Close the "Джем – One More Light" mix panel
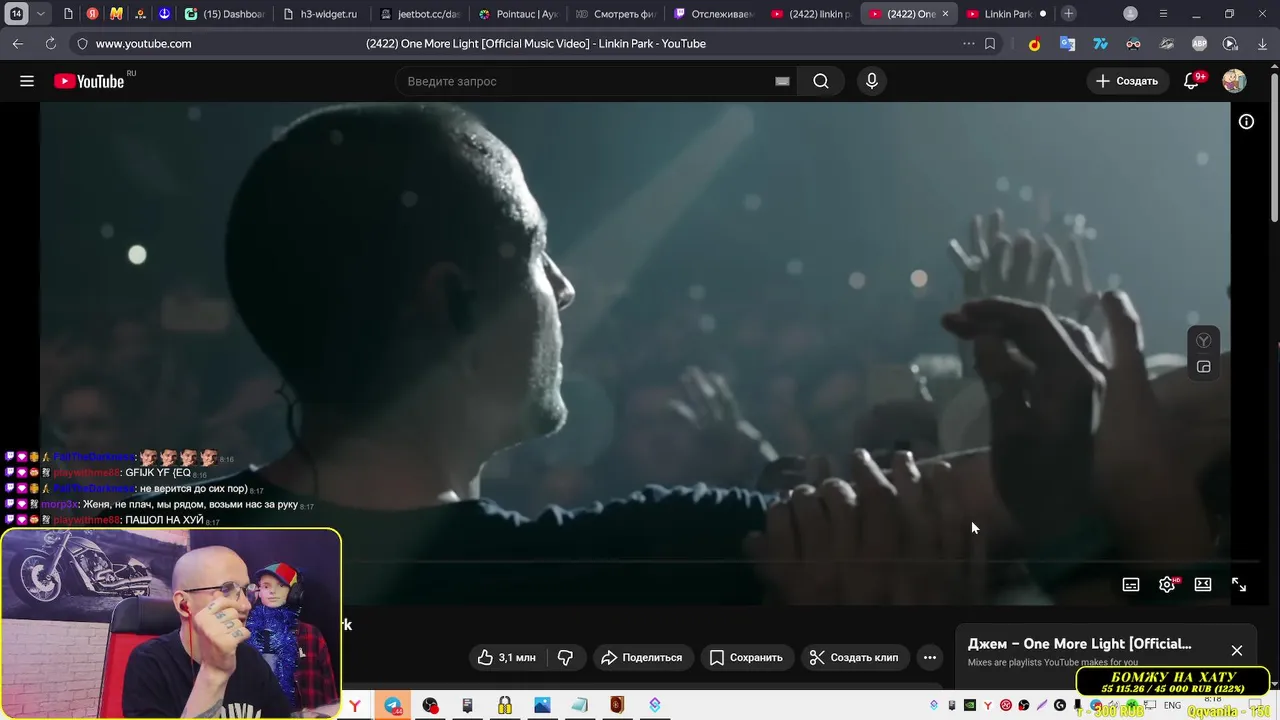This screenshot has width=1280, height=720. coord(1237,650)
